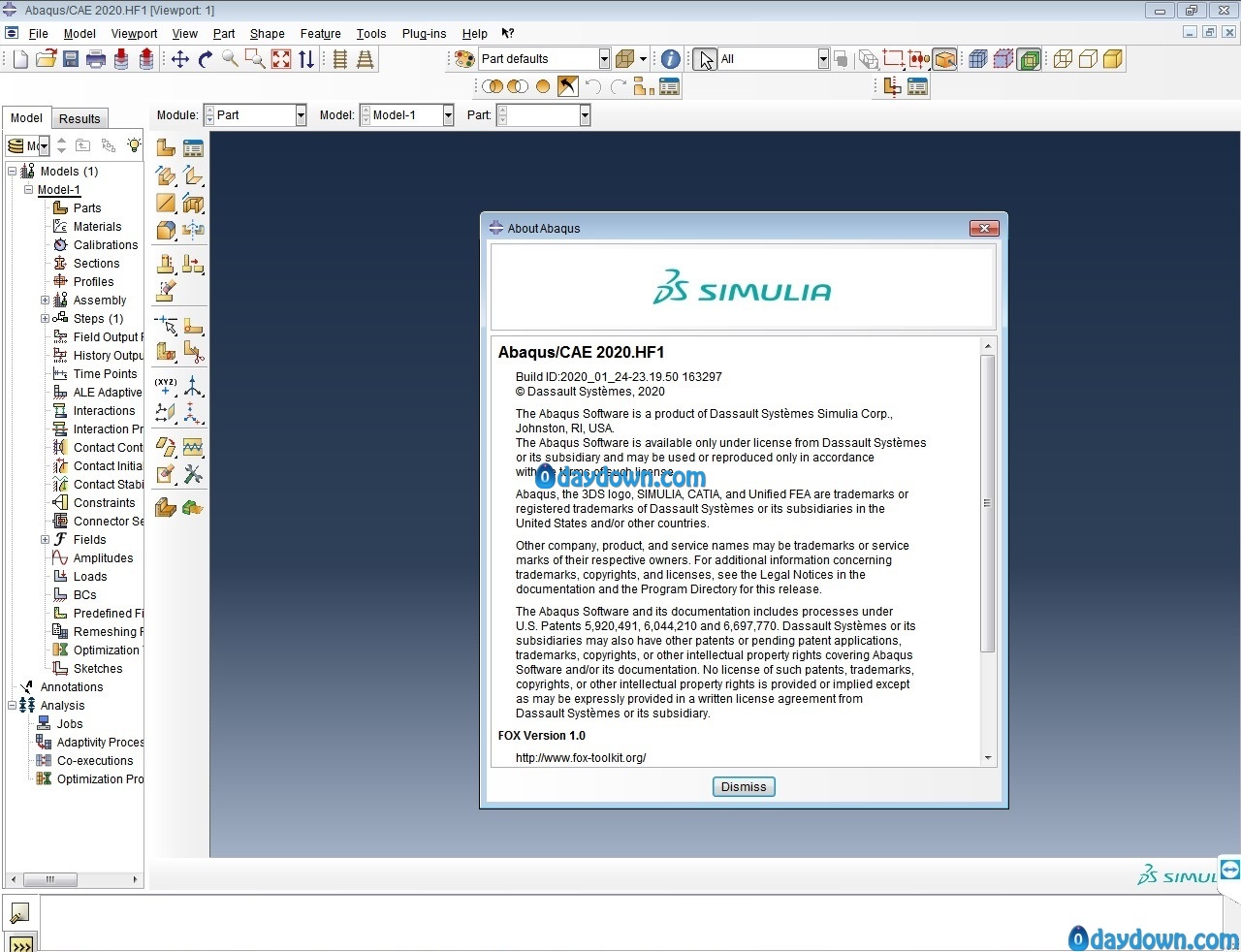Select the Pan View tool
The height and width of the screenshot is (952, 1241).
[x=180, y=59]
